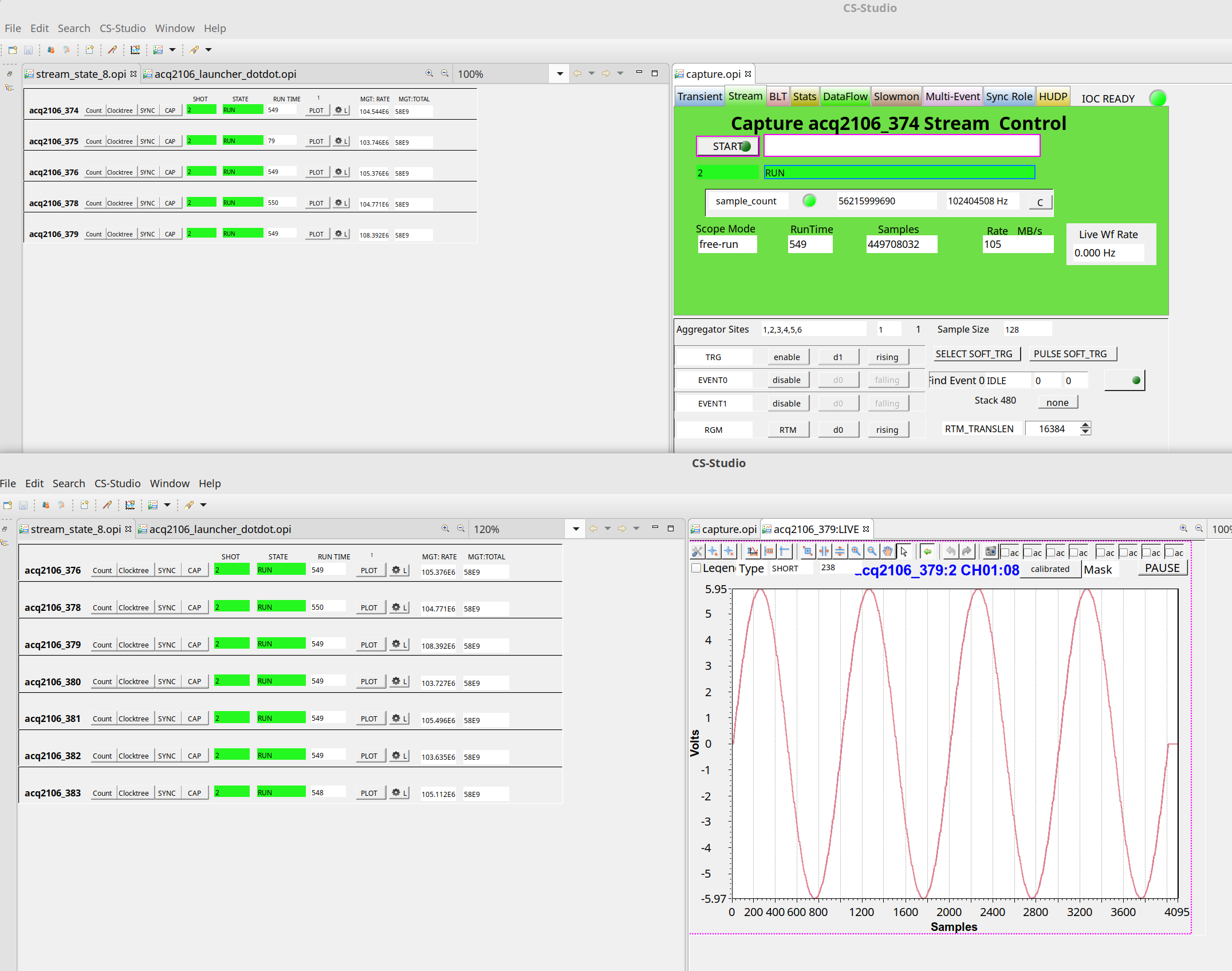Click the START button
This screenshot has width=1232, height=971.
728,146
